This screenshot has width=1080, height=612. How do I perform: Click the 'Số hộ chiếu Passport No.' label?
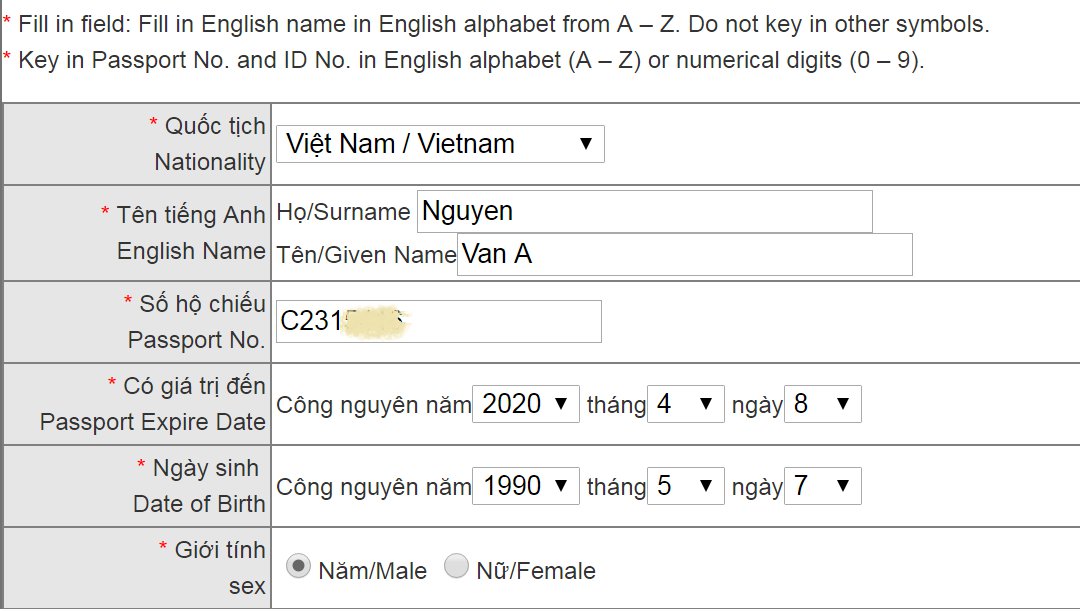195,322
